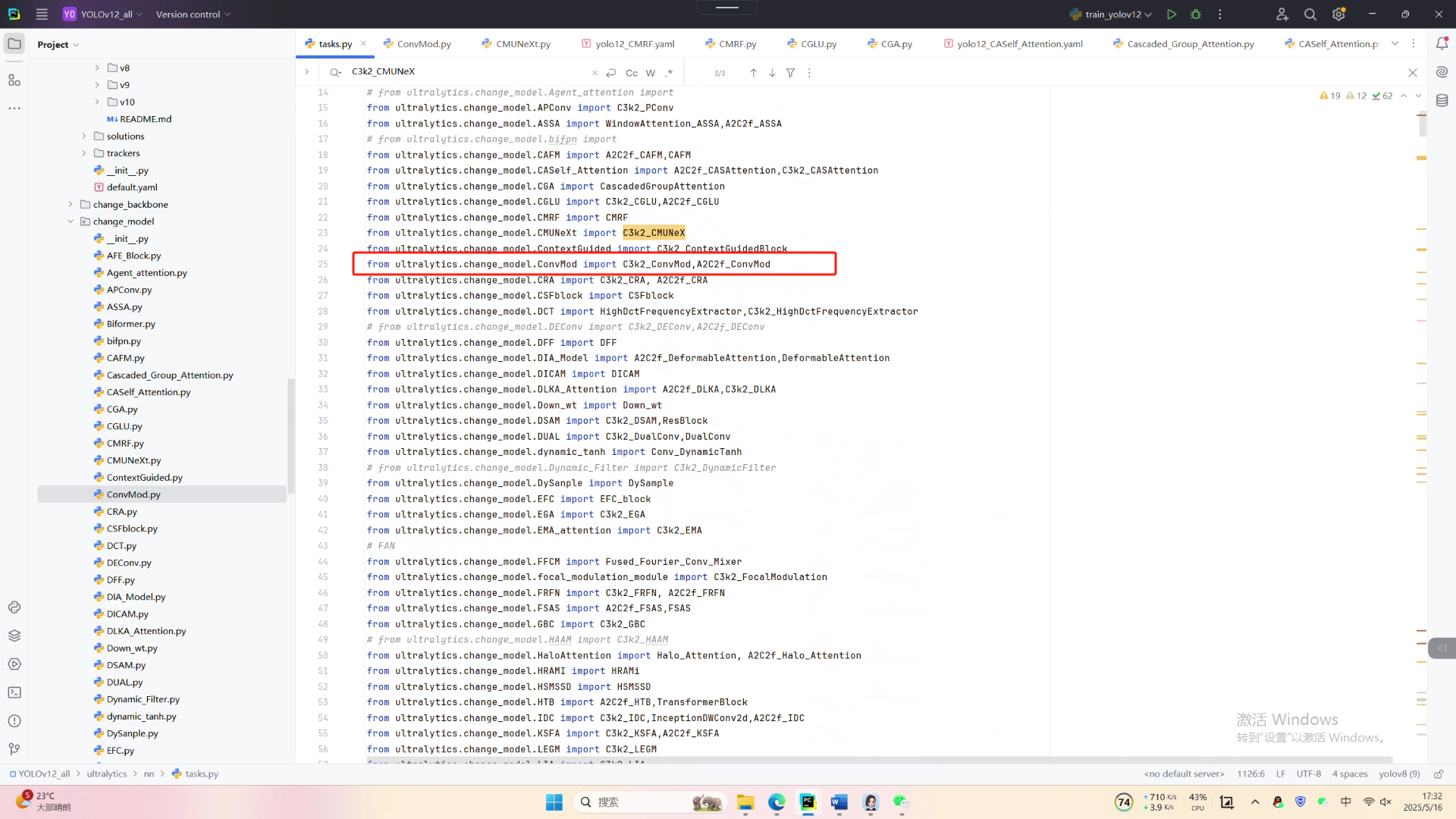Run the train_yolov12 configuration
The height and width of the screenshot is (819, 1456).
(x=1172, y=14)
